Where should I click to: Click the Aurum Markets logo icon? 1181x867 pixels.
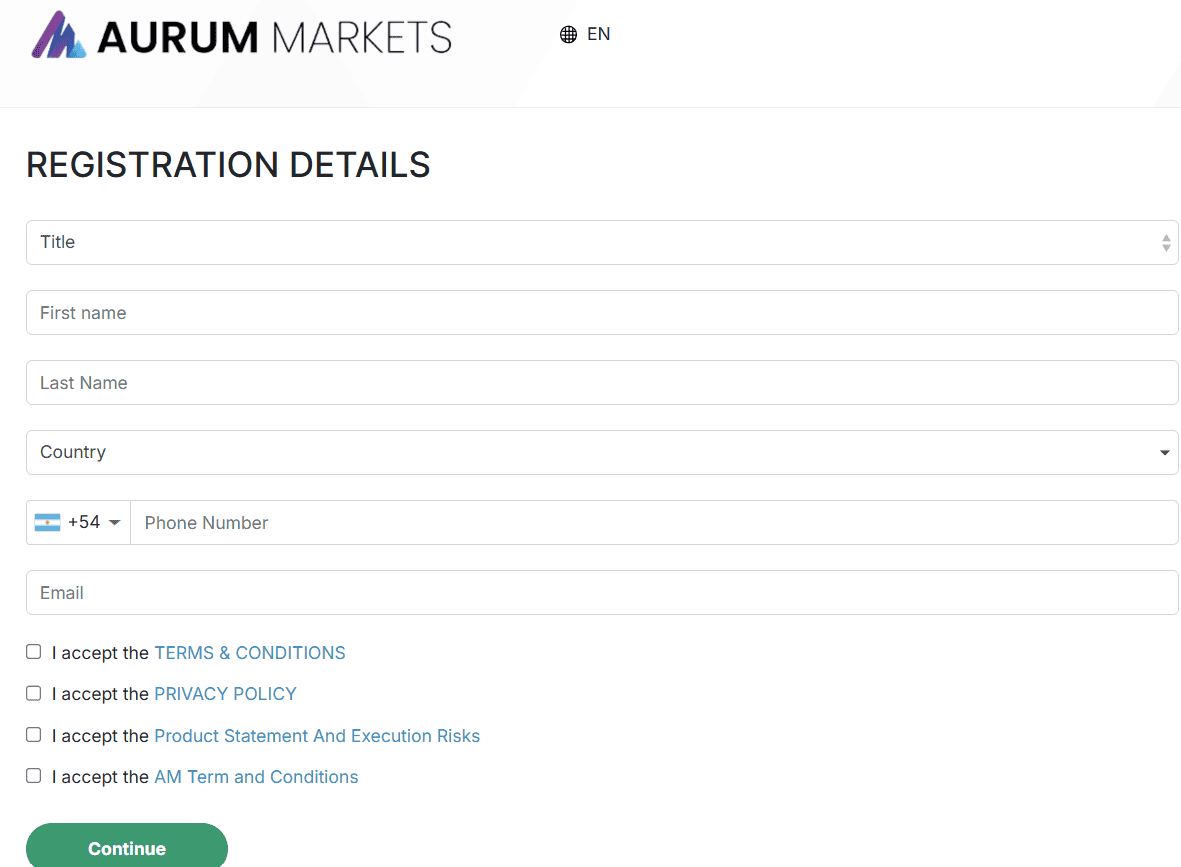(57, 34)
